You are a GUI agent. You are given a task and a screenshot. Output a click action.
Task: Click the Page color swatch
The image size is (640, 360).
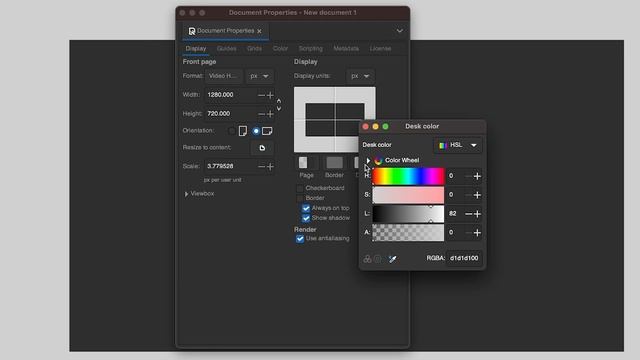pyautogui.click(x=307, y=163)
